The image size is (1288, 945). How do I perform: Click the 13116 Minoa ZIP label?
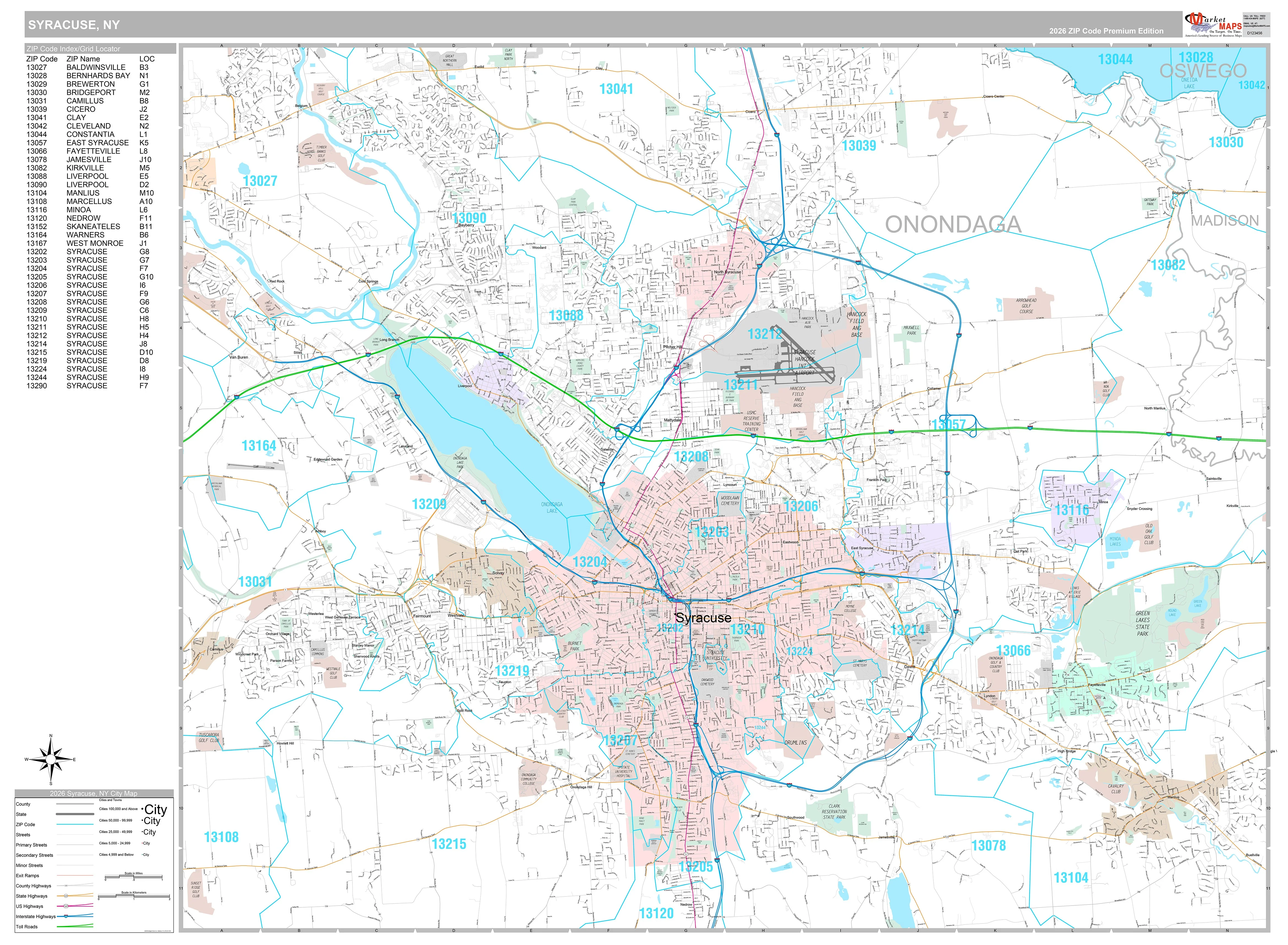click(x=1071, y=510)
